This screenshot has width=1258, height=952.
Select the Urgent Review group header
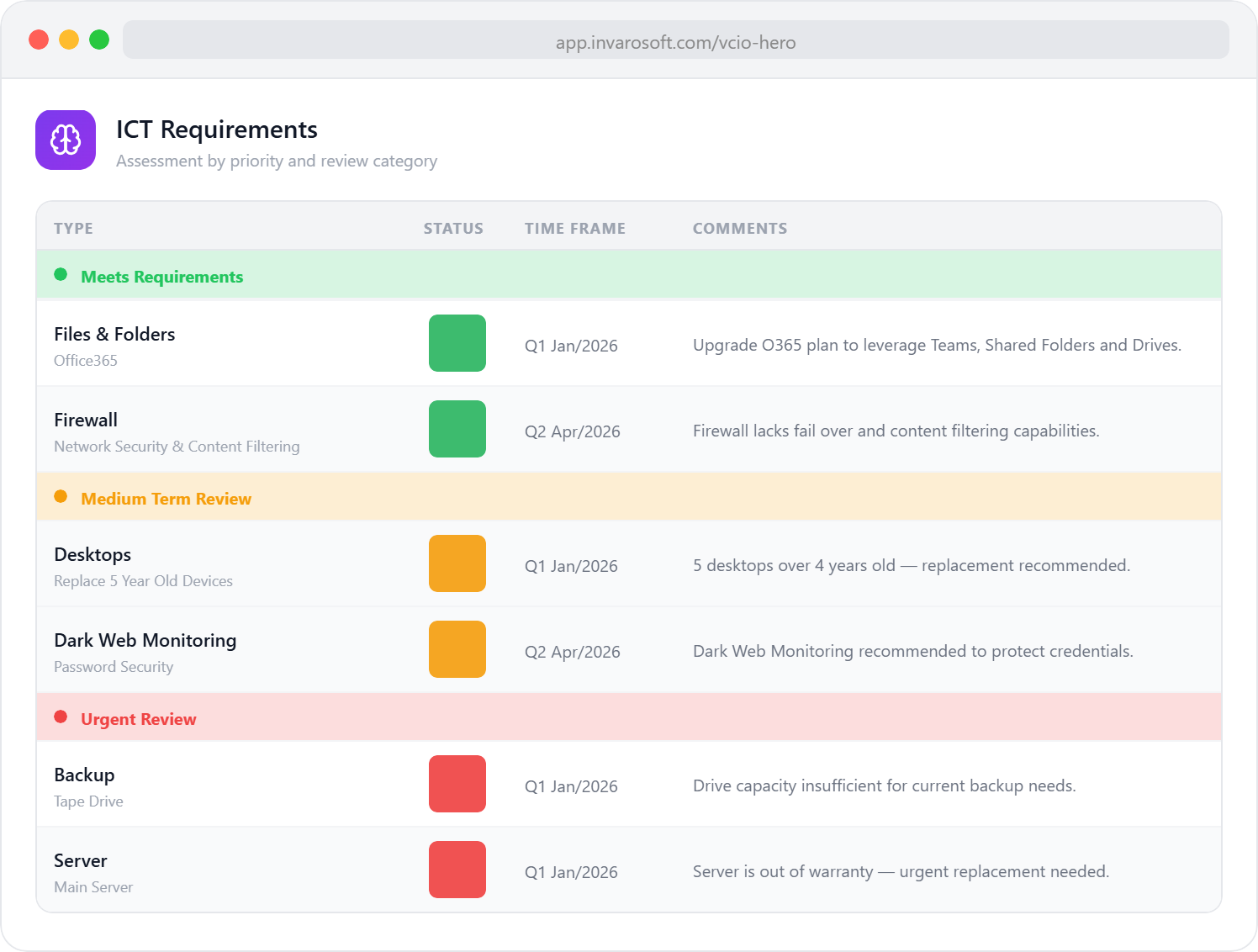click(629, 717)
